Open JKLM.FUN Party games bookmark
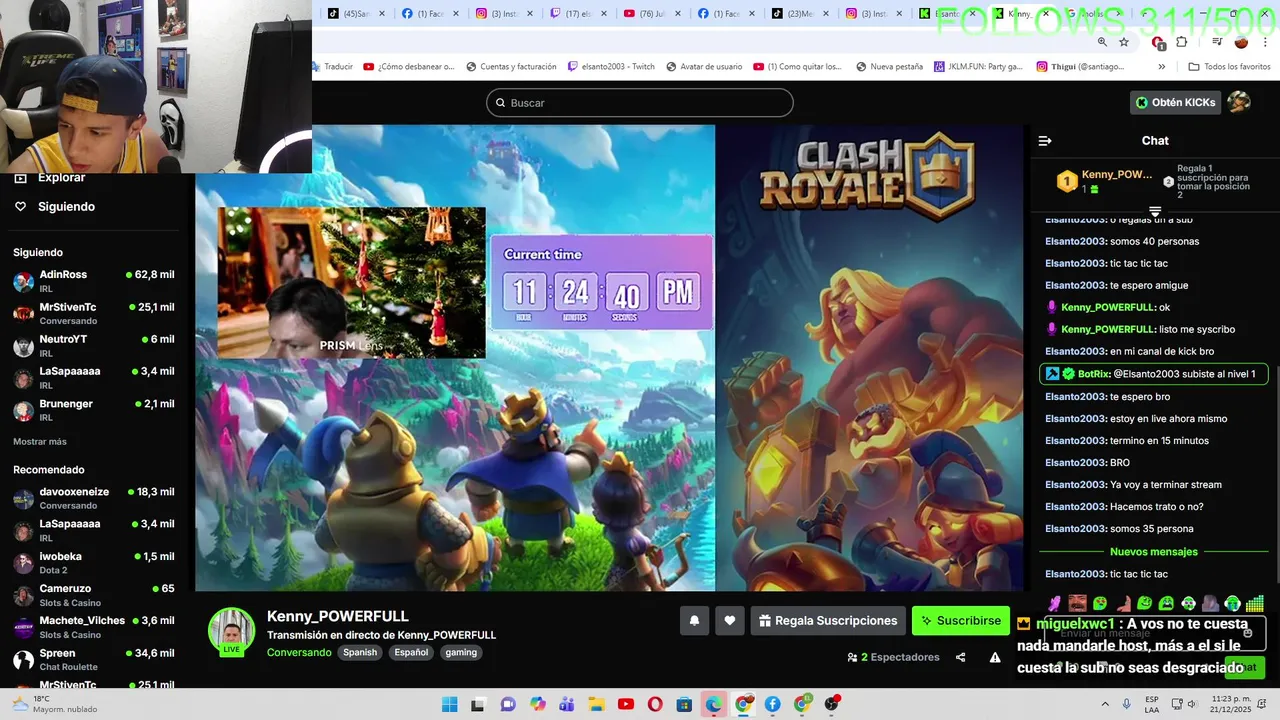The width and height of the screenshot is (1280, 720). [x=978, y=67]
